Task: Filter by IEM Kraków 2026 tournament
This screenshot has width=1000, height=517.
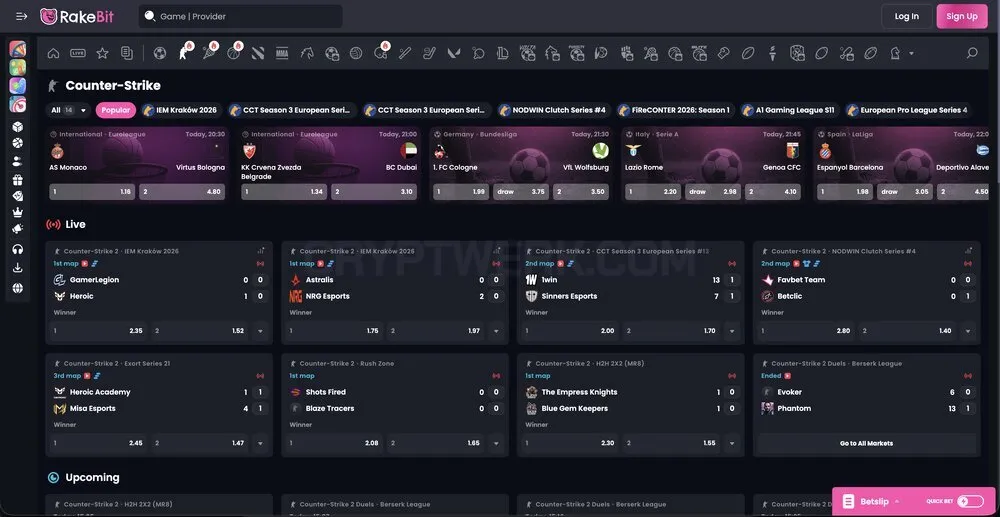Action: 180,110
